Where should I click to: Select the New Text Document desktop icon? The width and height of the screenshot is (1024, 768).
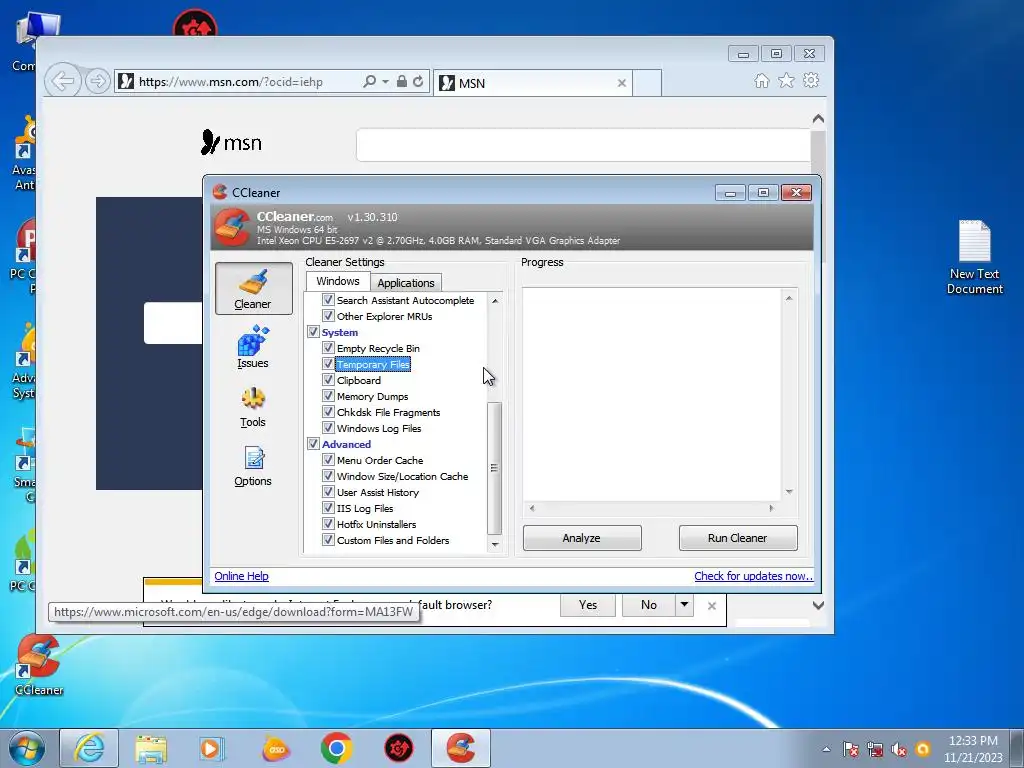[974, 257]
